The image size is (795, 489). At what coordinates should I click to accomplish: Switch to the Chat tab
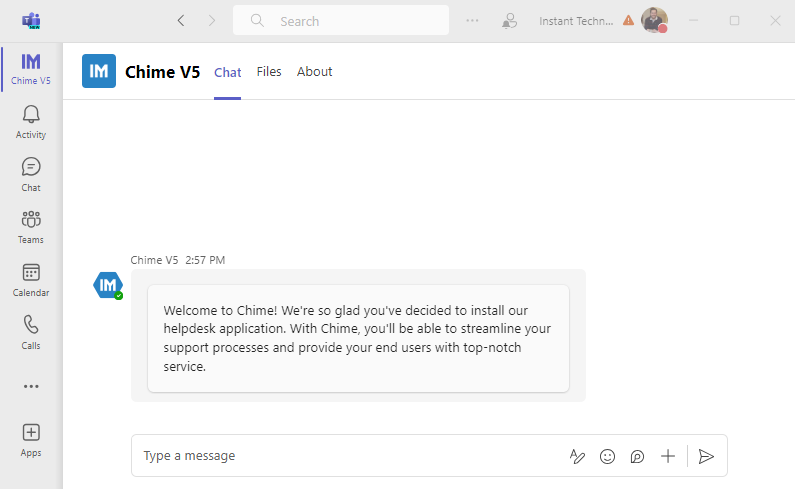tap(227, 72)
